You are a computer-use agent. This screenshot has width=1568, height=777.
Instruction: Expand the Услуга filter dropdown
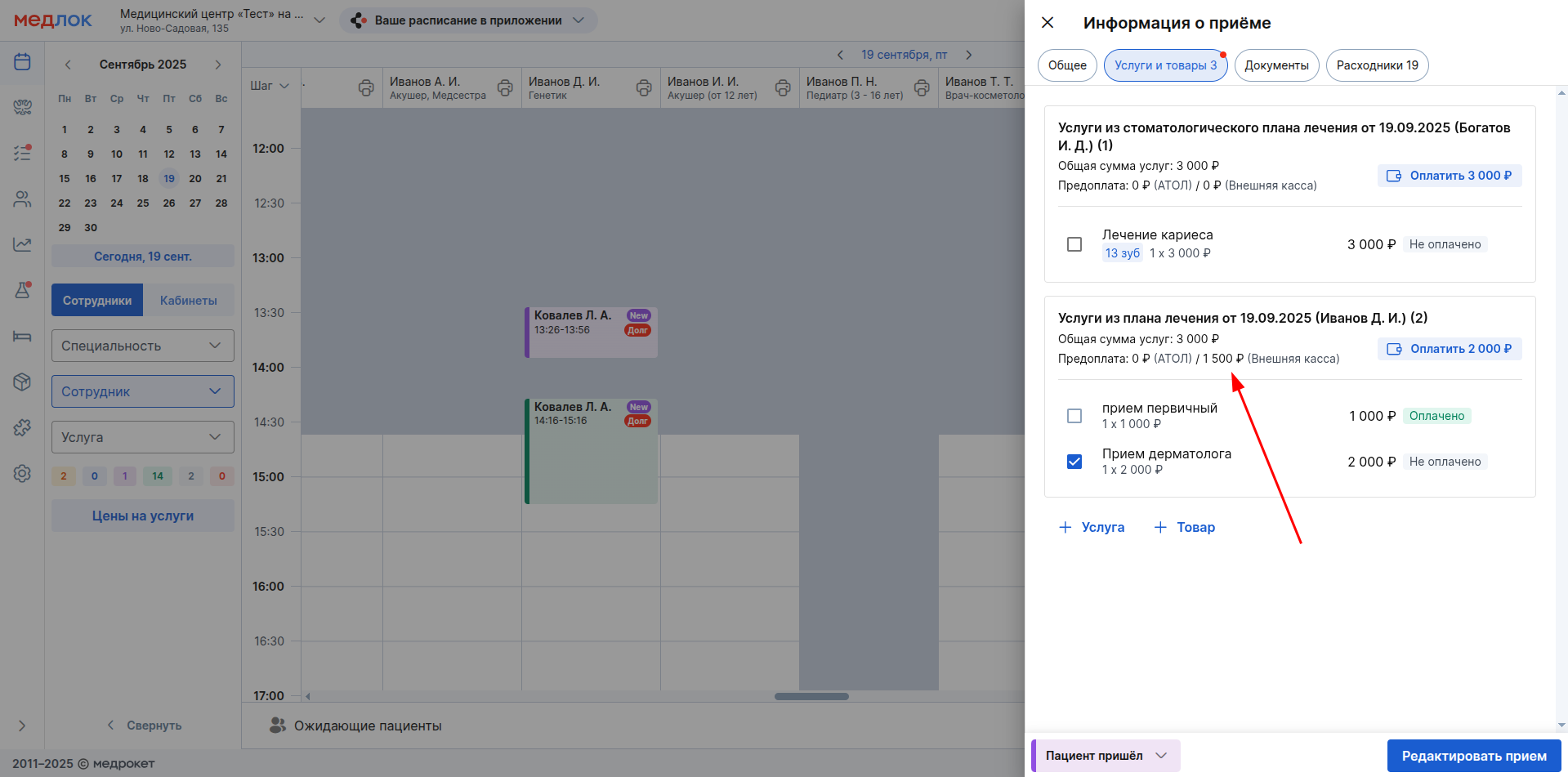143,437
